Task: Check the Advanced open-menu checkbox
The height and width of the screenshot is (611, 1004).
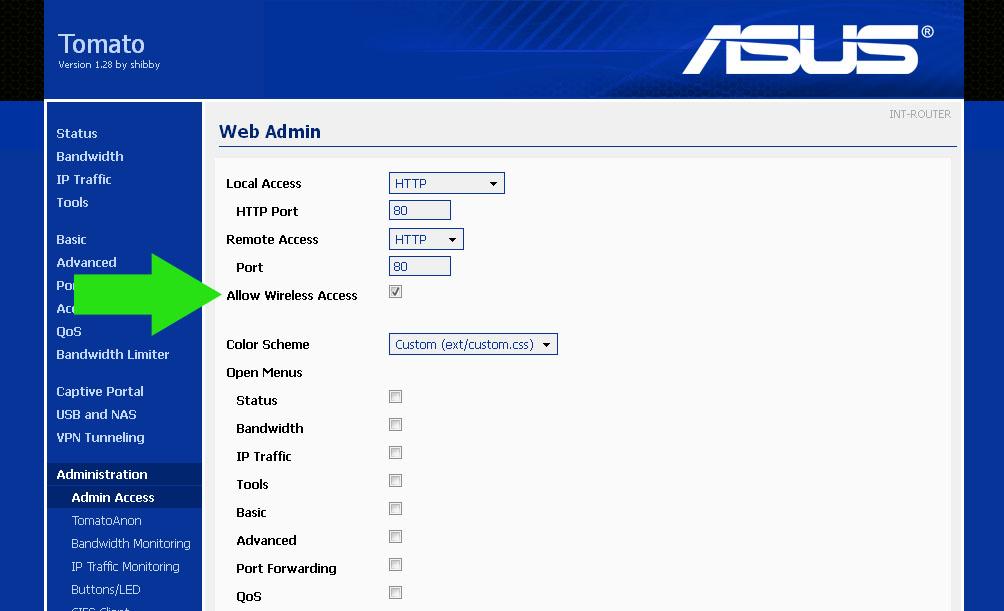Action: [396, 537]
